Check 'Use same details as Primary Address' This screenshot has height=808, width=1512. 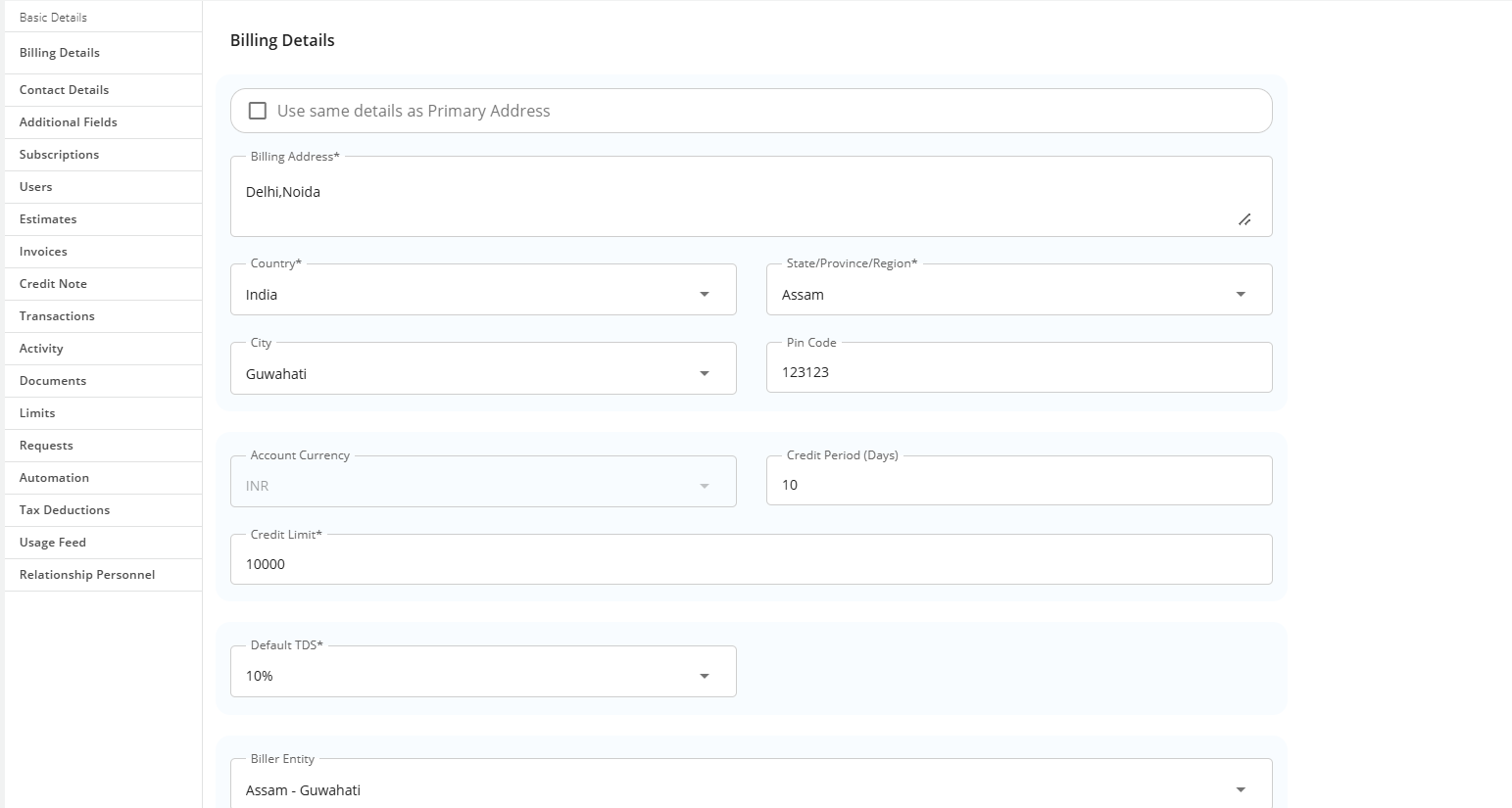(258, 111)
